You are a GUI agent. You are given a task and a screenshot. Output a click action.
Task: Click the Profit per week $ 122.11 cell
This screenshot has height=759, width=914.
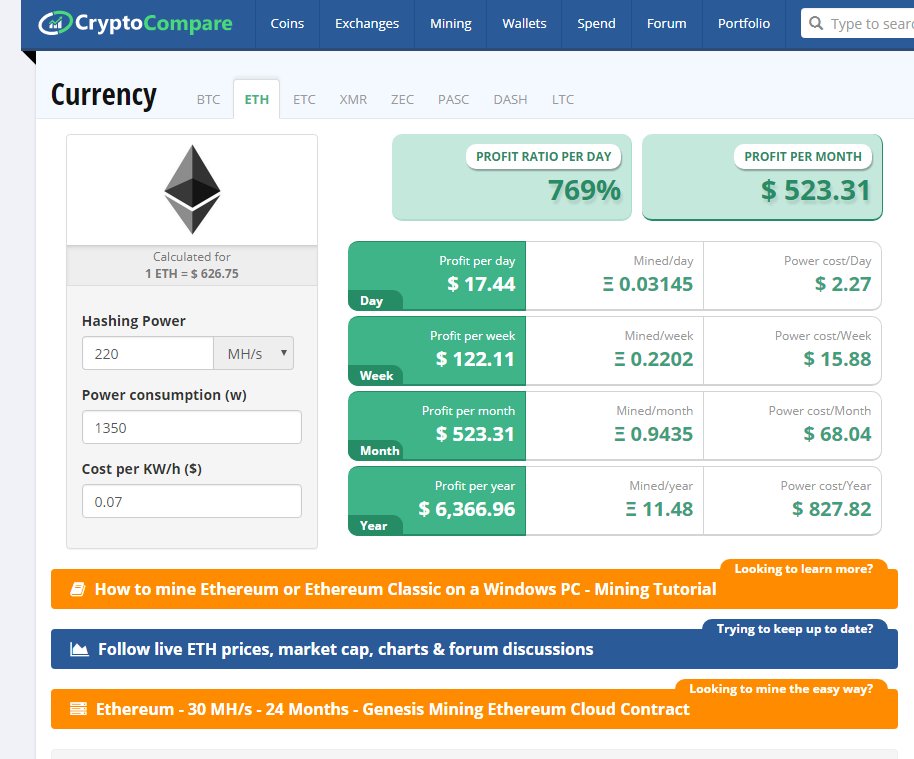(437, 351)
